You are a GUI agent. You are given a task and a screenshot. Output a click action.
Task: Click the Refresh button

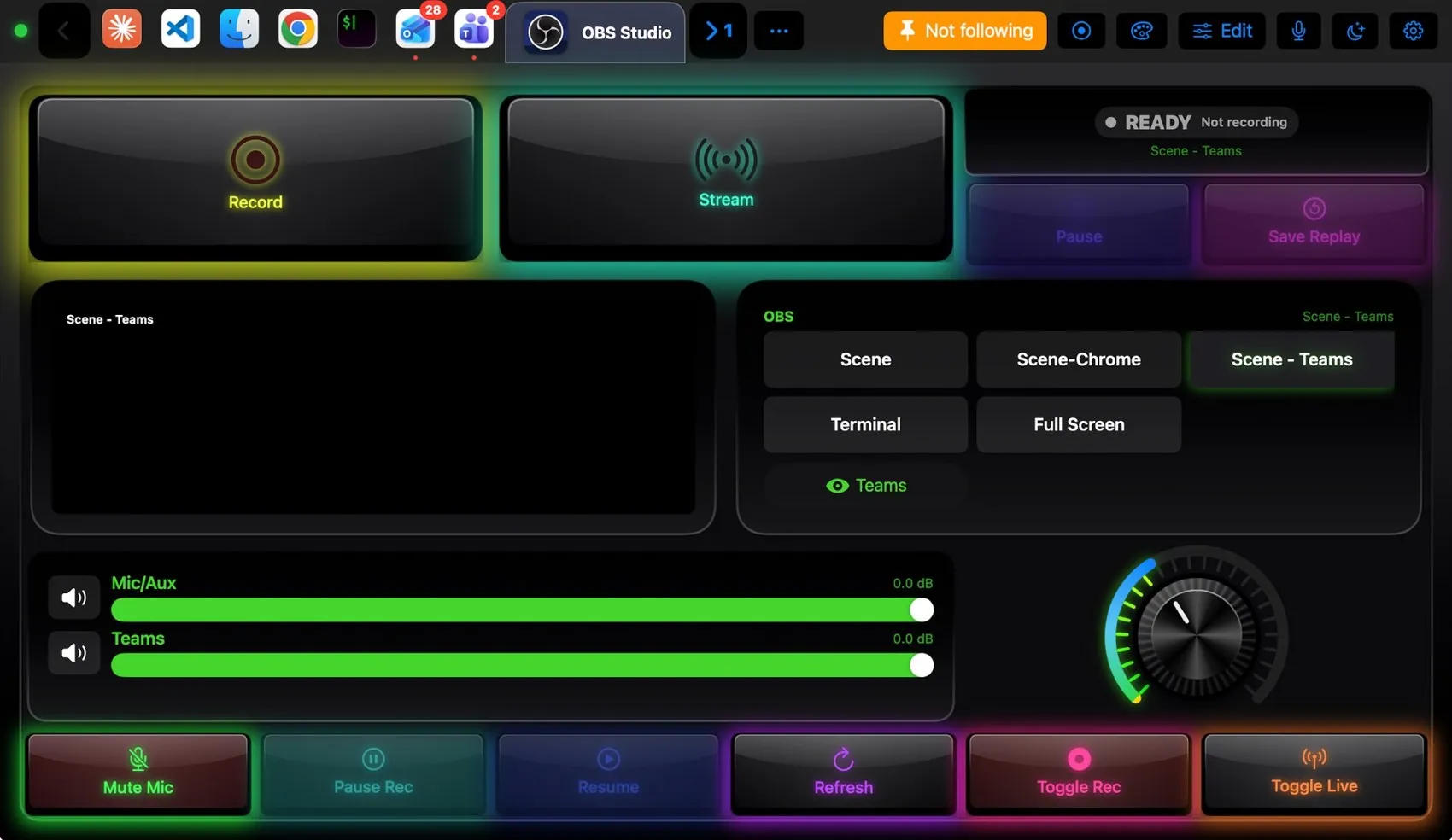pos(843,773)
